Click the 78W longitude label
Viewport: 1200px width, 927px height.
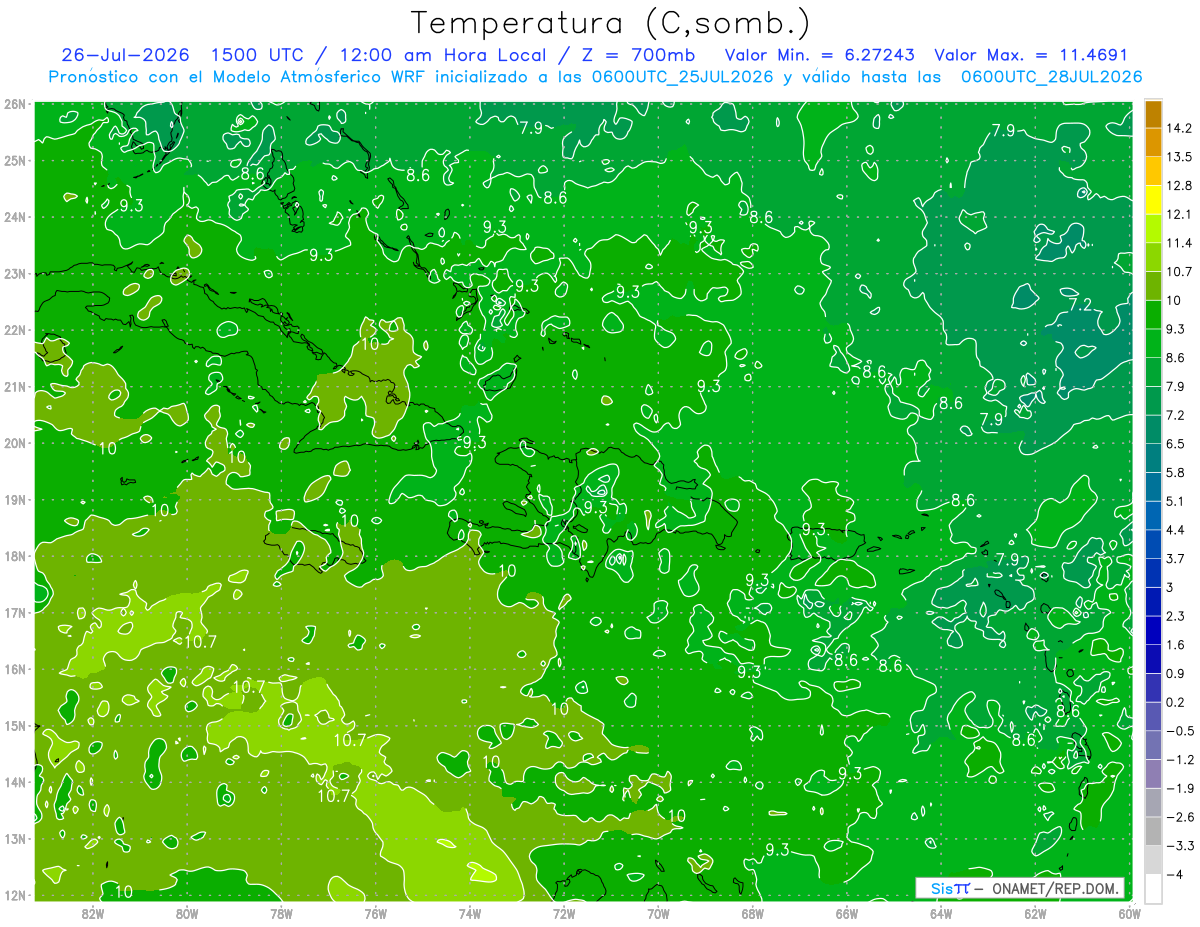click(281, 913)
